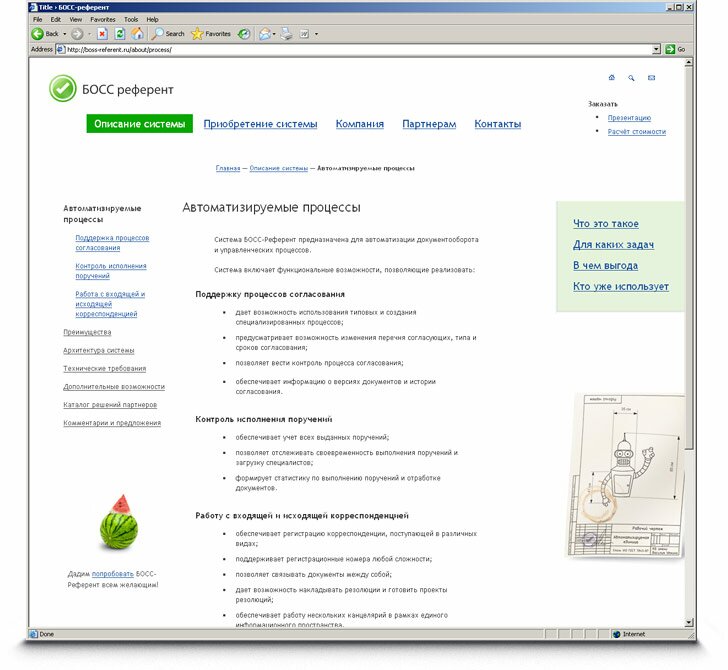This screenshot has height=670, width=728.
Task: Go to browser Home page icon
Action: [137, 34]
